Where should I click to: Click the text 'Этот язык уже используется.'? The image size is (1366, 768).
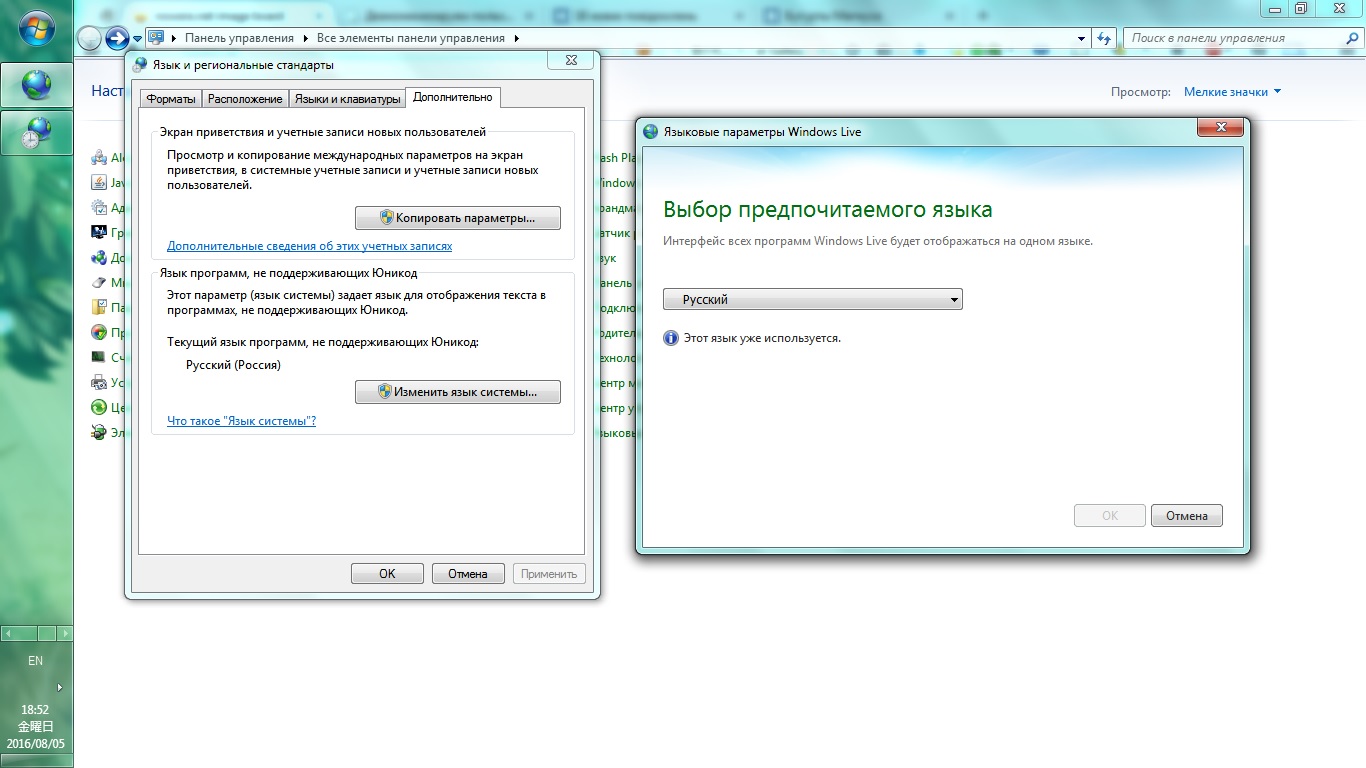click(x=762, y=338)
